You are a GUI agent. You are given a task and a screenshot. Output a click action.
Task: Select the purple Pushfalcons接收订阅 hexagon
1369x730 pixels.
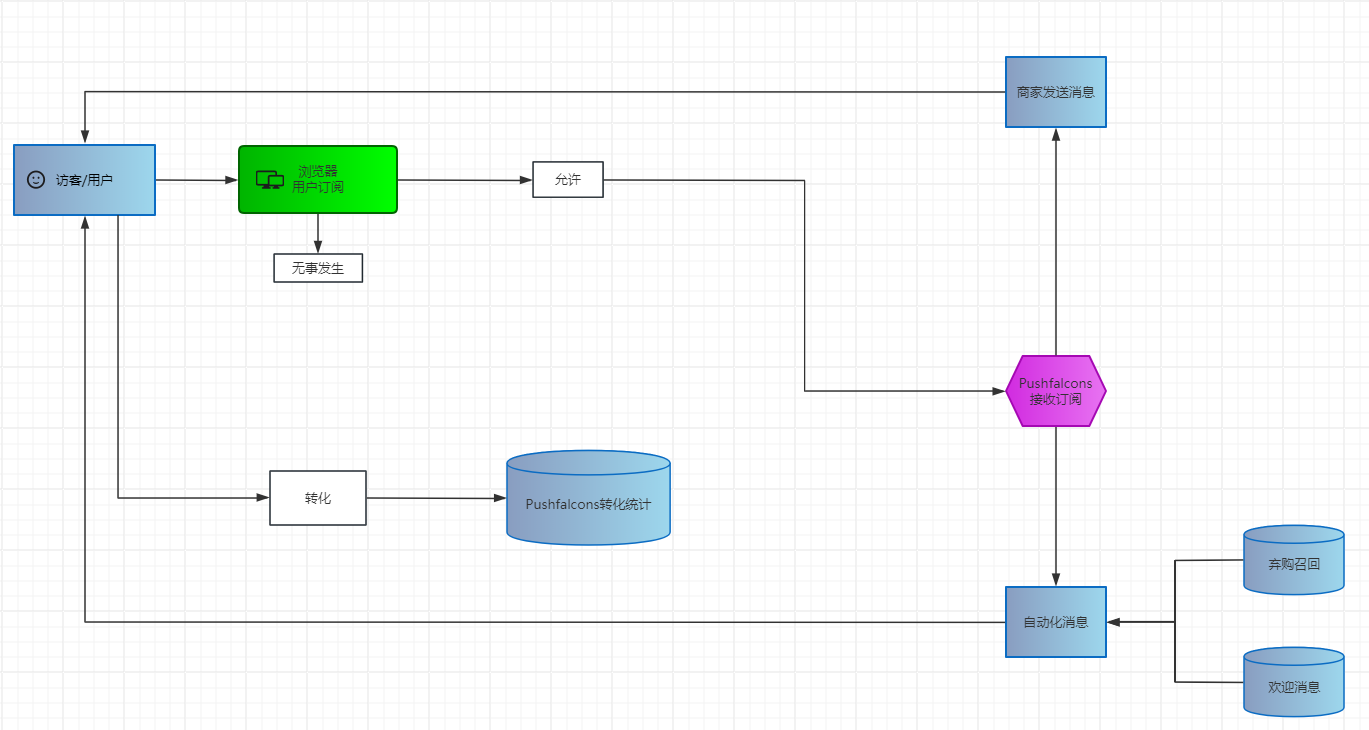pos(1056,391)
